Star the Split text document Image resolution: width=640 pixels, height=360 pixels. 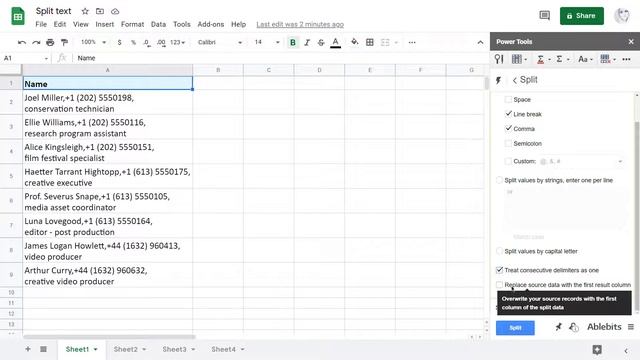pyautogui.click(x=85, y=11)
